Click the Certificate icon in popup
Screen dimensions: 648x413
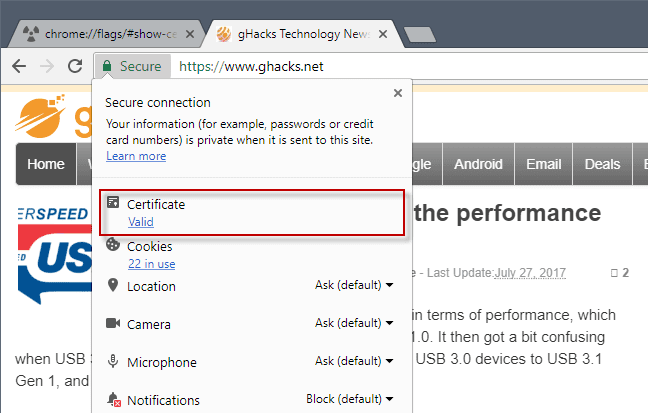click(113, 202)
